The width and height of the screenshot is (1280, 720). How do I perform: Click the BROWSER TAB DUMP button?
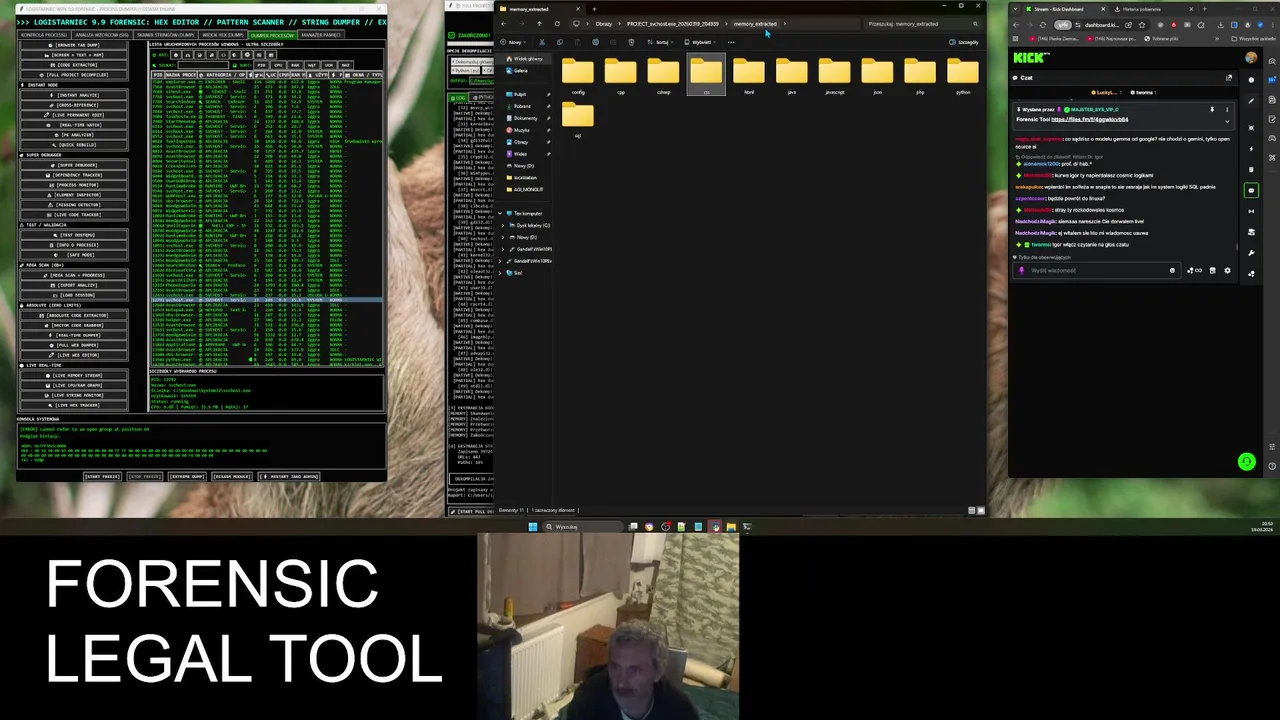pos(74,45)
